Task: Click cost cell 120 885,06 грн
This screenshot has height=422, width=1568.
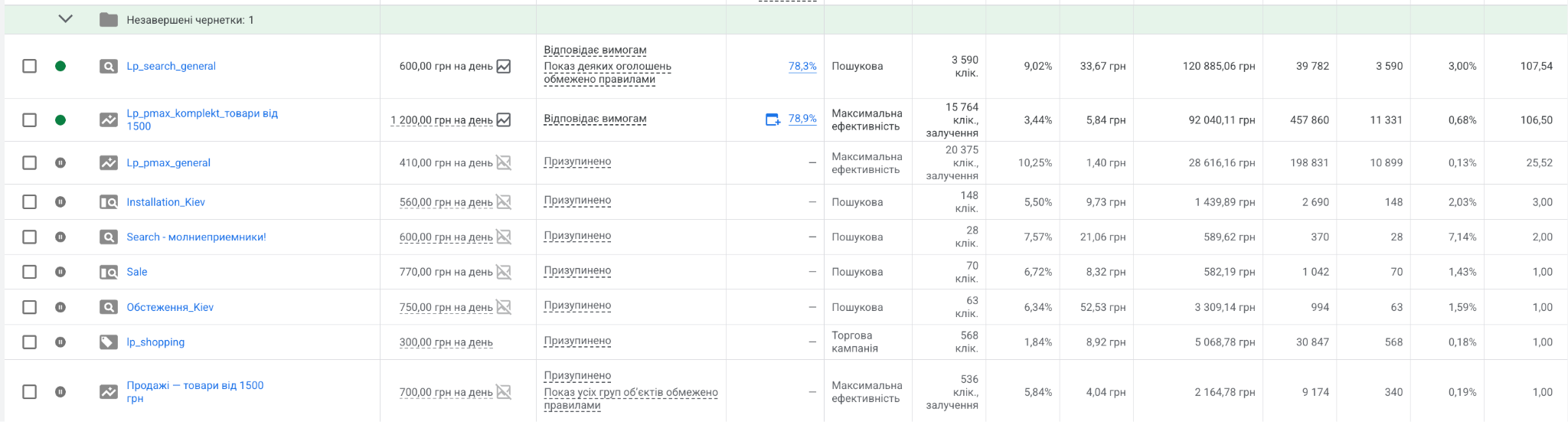Action: pyautogui.click(x=1219, y=67)
